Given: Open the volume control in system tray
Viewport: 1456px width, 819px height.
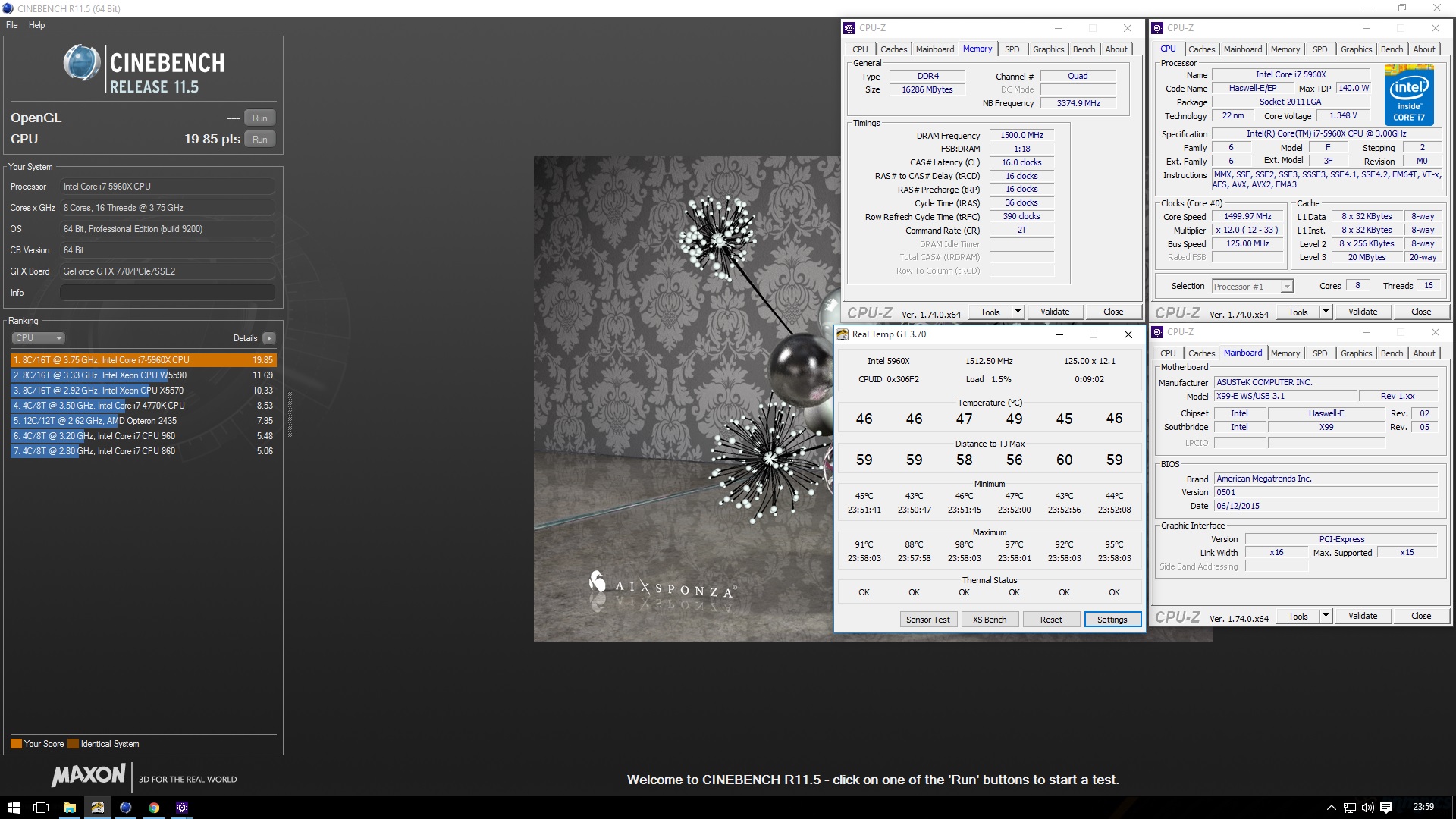Looking at the screenshot, I should pos(1368,808).
